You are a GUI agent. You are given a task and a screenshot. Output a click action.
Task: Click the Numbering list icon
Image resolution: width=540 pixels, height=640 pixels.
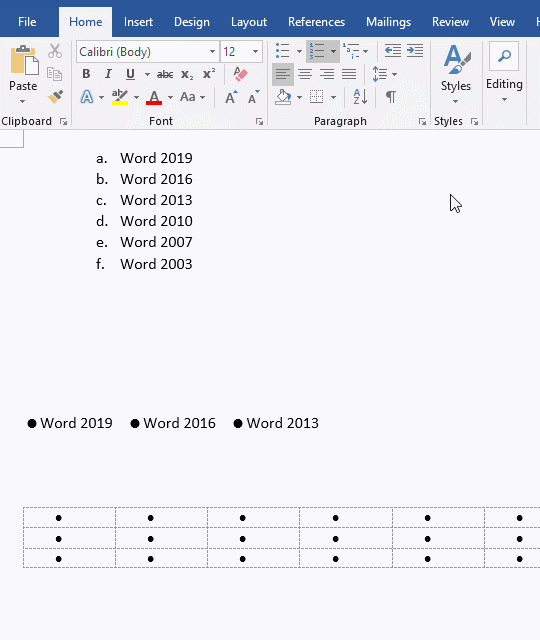pos(317,51)
